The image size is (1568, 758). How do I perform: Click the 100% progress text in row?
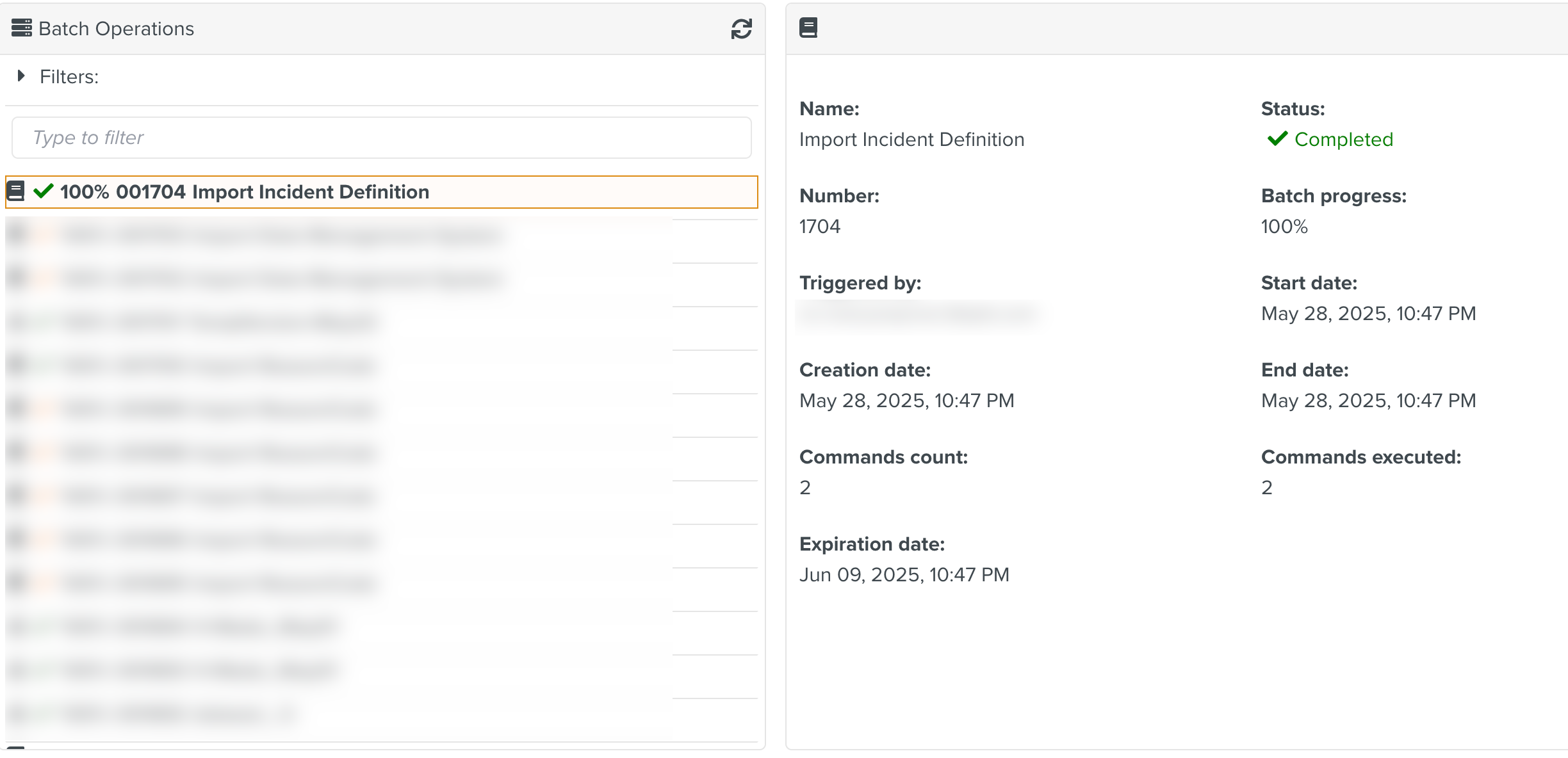pyautogui.click(x=85, y=192)
